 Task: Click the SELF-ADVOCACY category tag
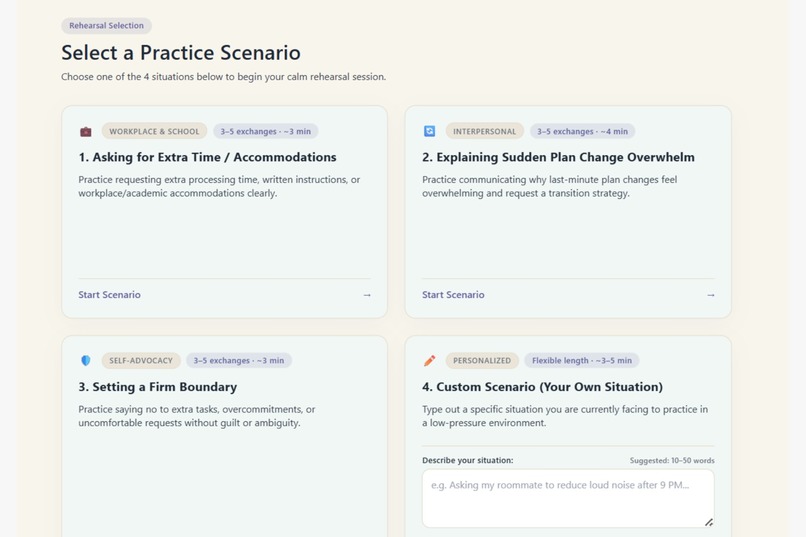[x=141, y=361]
